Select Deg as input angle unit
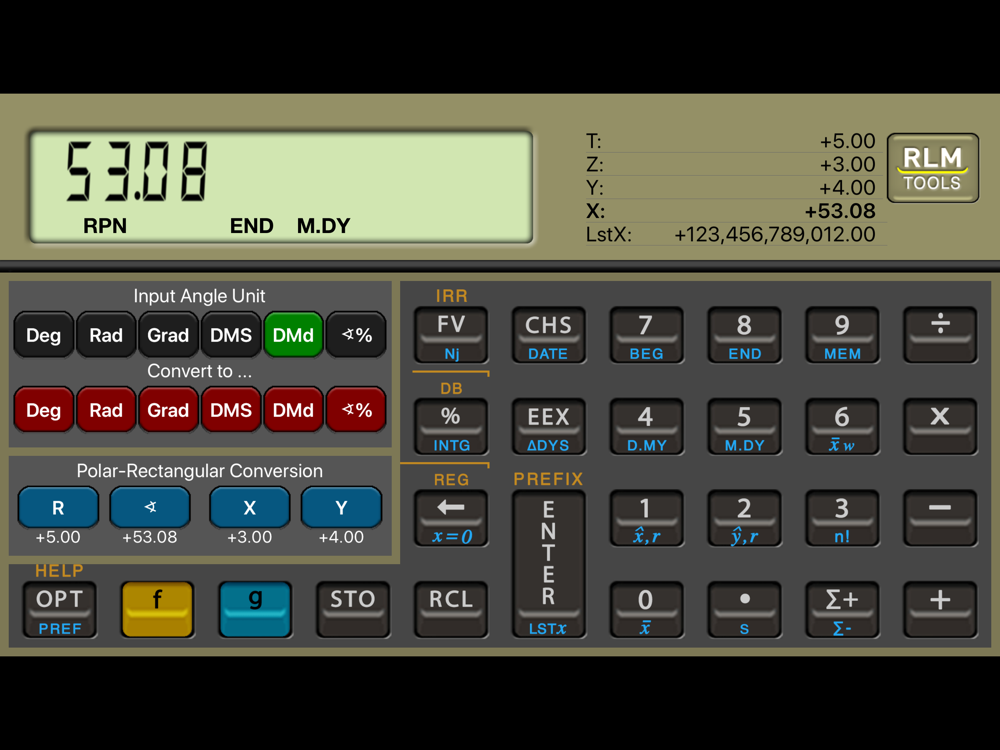 pos(43,334)
